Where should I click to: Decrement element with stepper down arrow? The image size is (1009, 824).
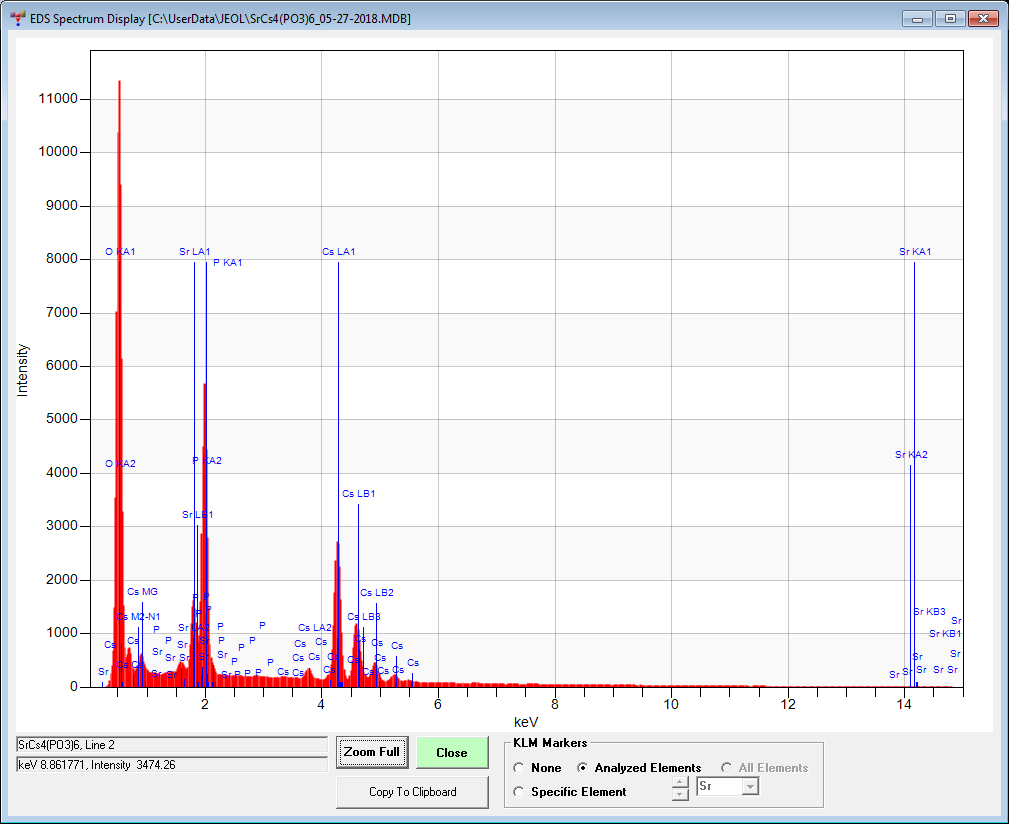click(680, 794)
